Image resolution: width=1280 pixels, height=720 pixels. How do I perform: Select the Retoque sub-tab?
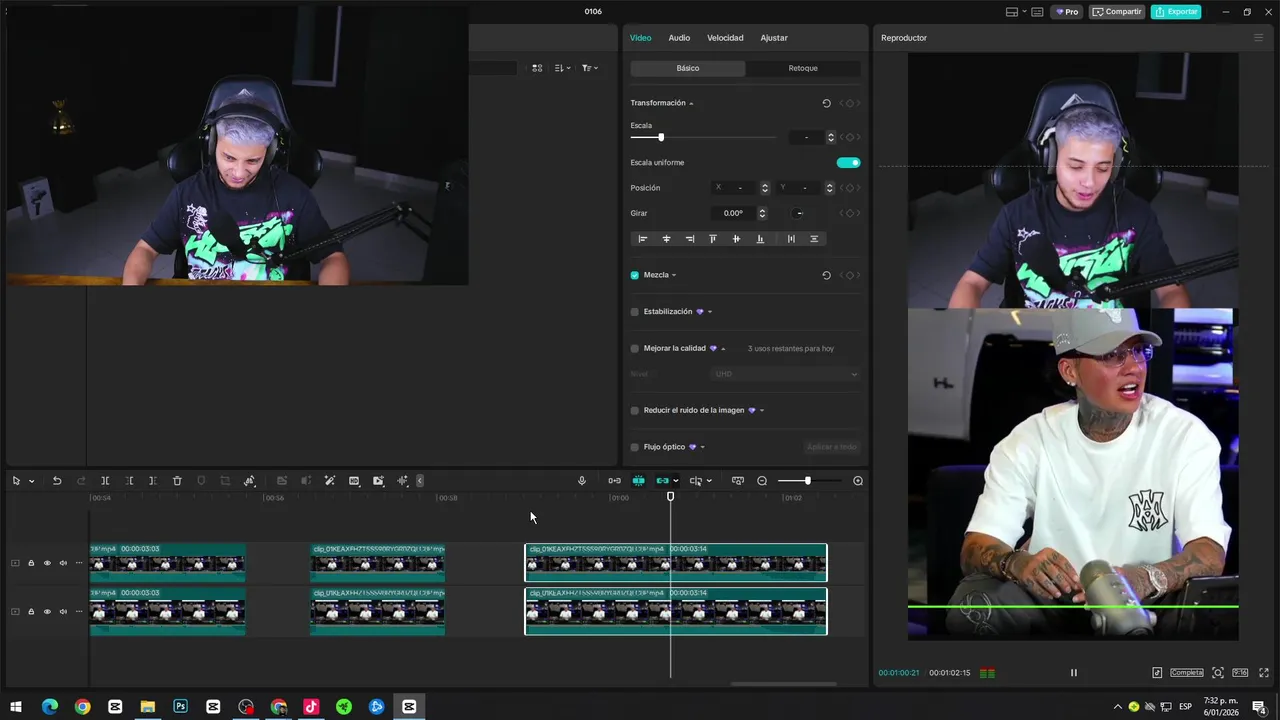pos(803,68)
